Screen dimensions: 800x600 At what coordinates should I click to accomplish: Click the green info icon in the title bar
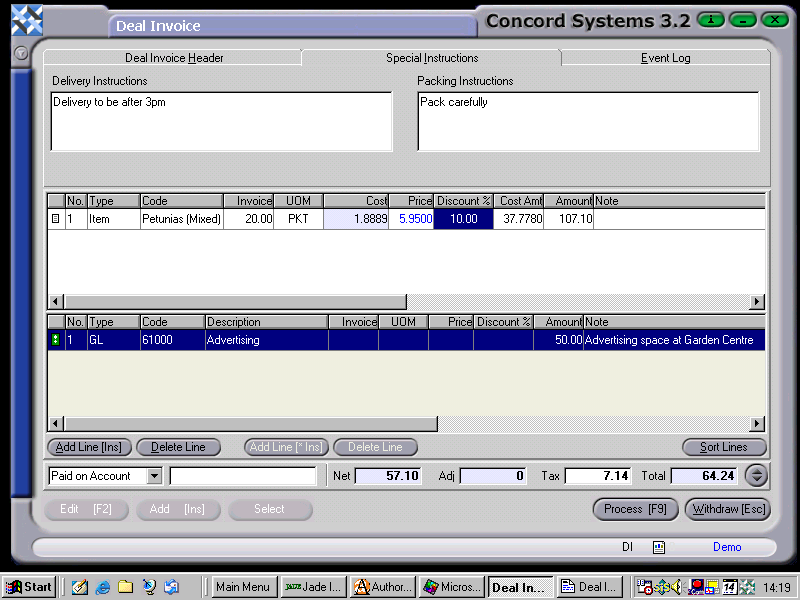[x=709, y=19]
